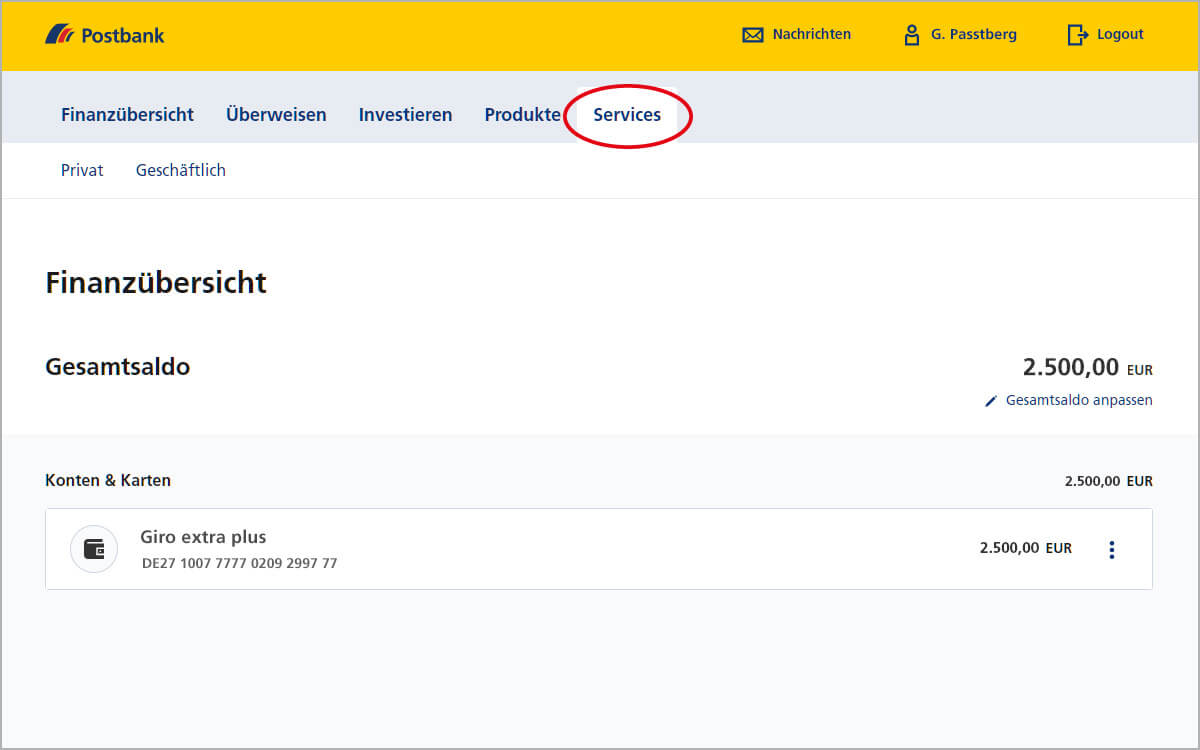Viewport: 1200px width, 750px height.
Task: Switch to the Services menu
Action: 627,115
